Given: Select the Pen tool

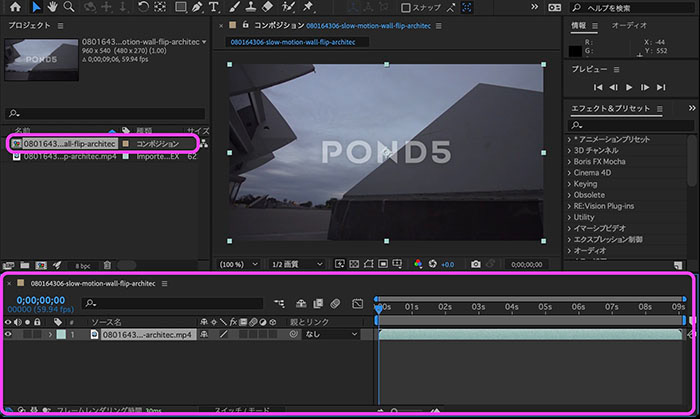Looking at the screenshot, I should (197, 7).
